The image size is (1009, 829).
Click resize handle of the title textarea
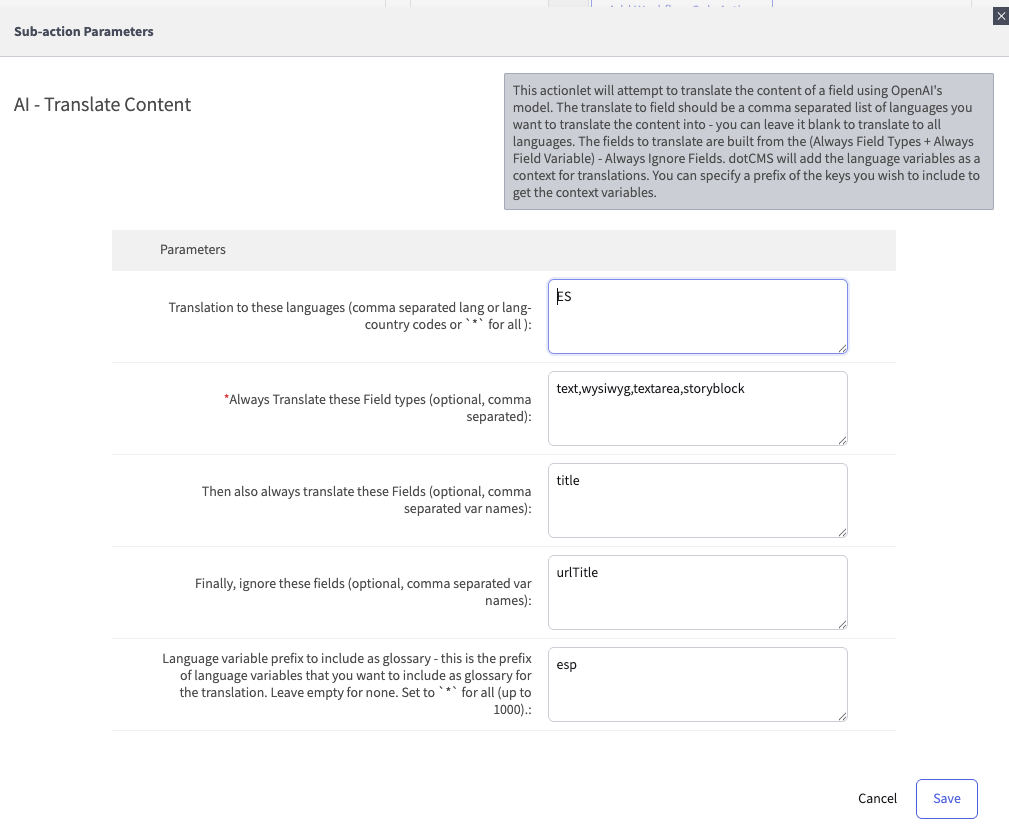point(842,531)
